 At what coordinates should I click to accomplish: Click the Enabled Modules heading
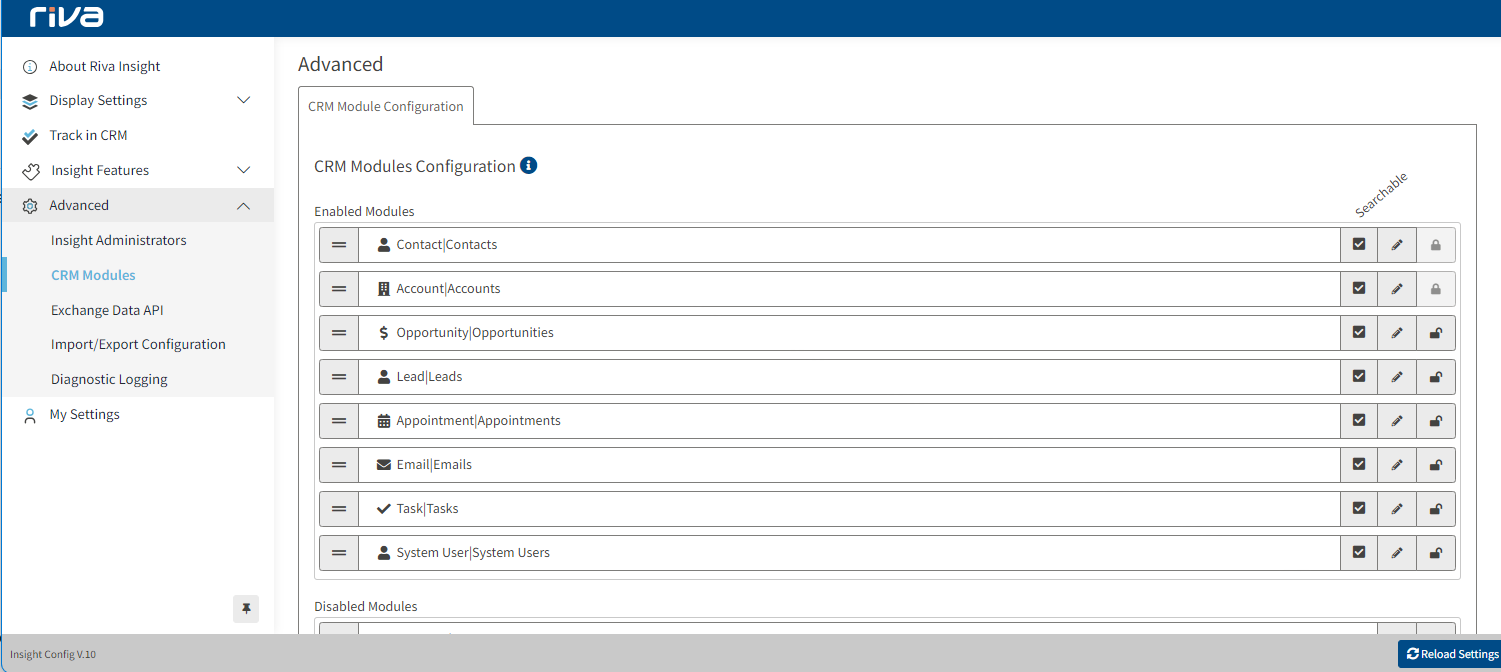point(364,211)
